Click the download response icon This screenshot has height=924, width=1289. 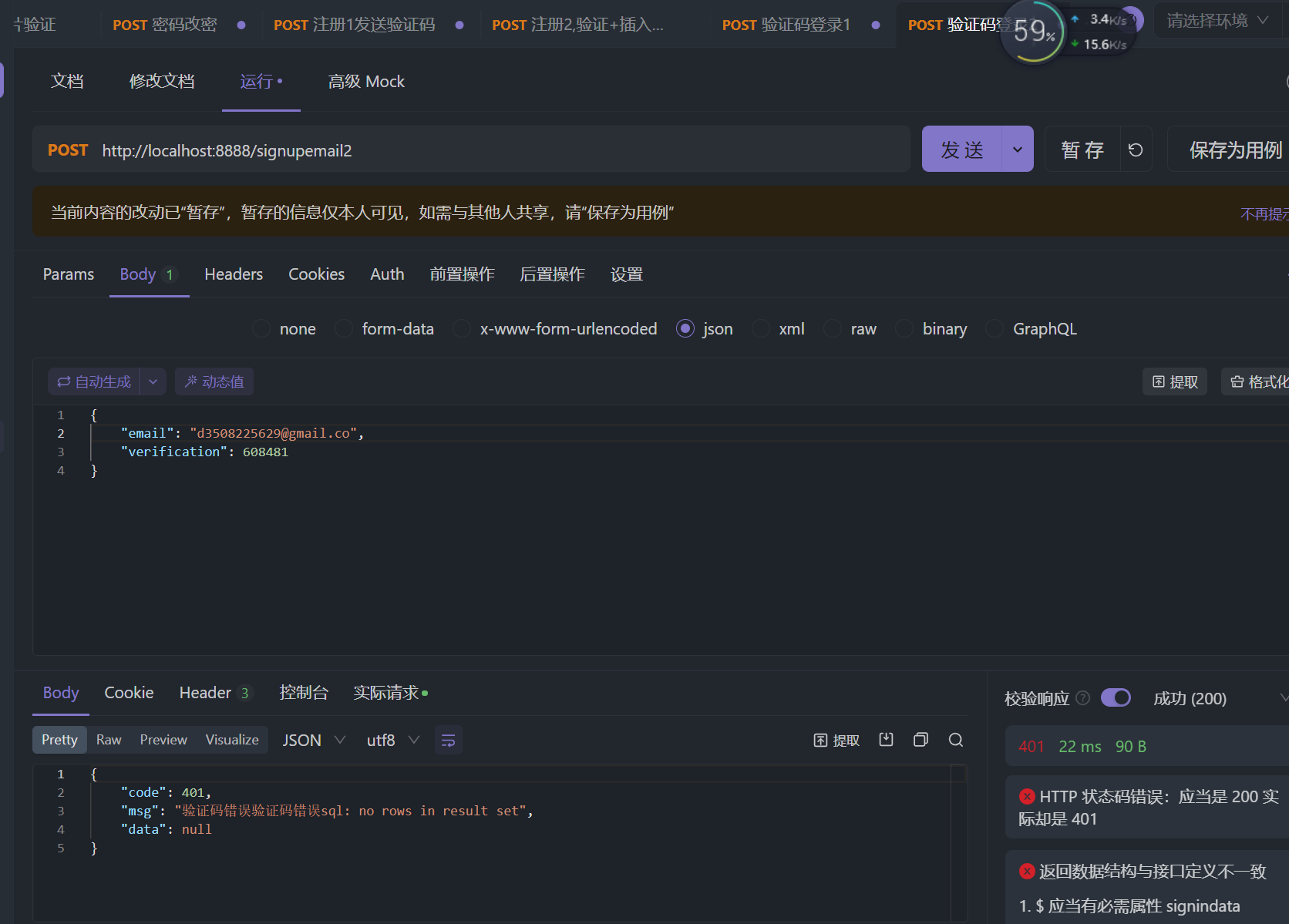[x=887, y=740]
